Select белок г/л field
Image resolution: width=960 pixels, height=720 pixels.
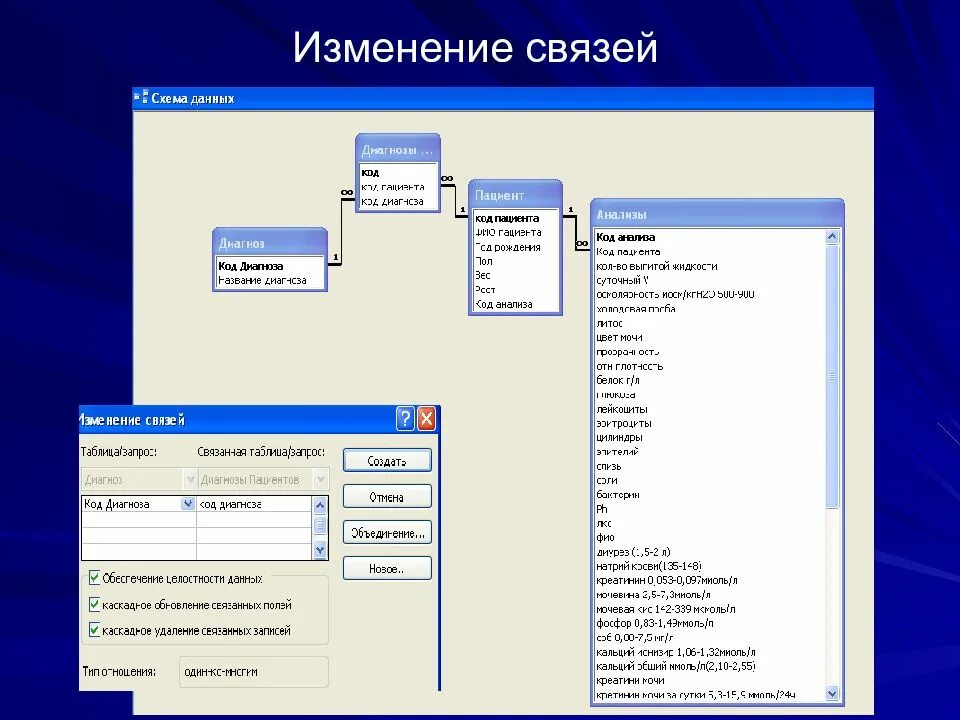(x=618, y=380)
